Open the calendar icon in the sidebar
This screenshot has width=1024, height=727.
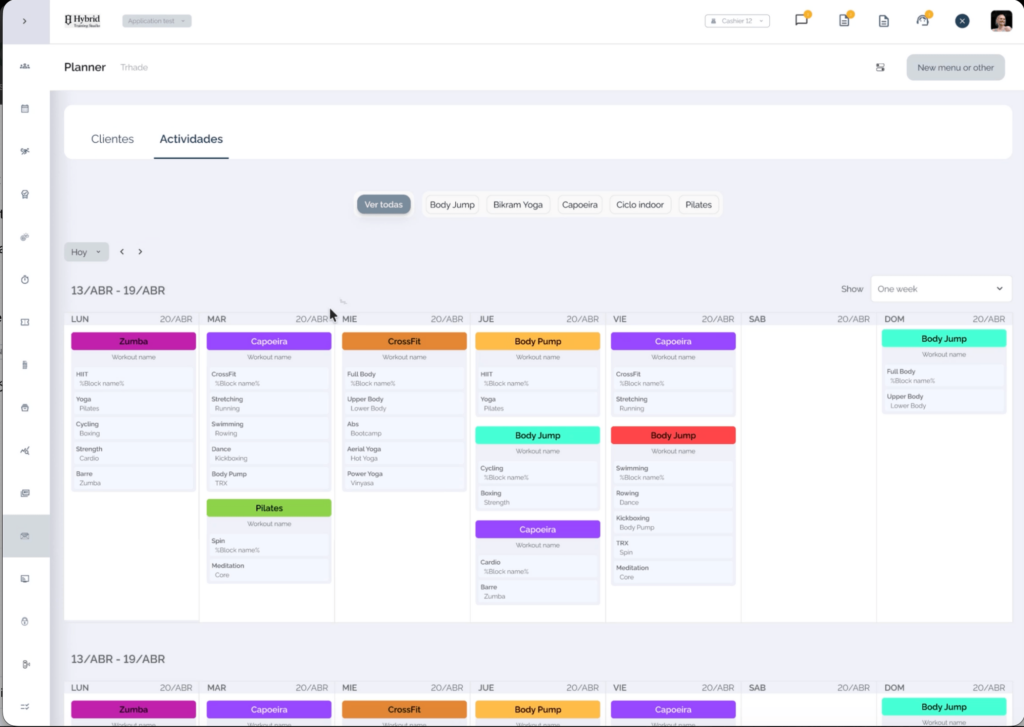(25, 108)
